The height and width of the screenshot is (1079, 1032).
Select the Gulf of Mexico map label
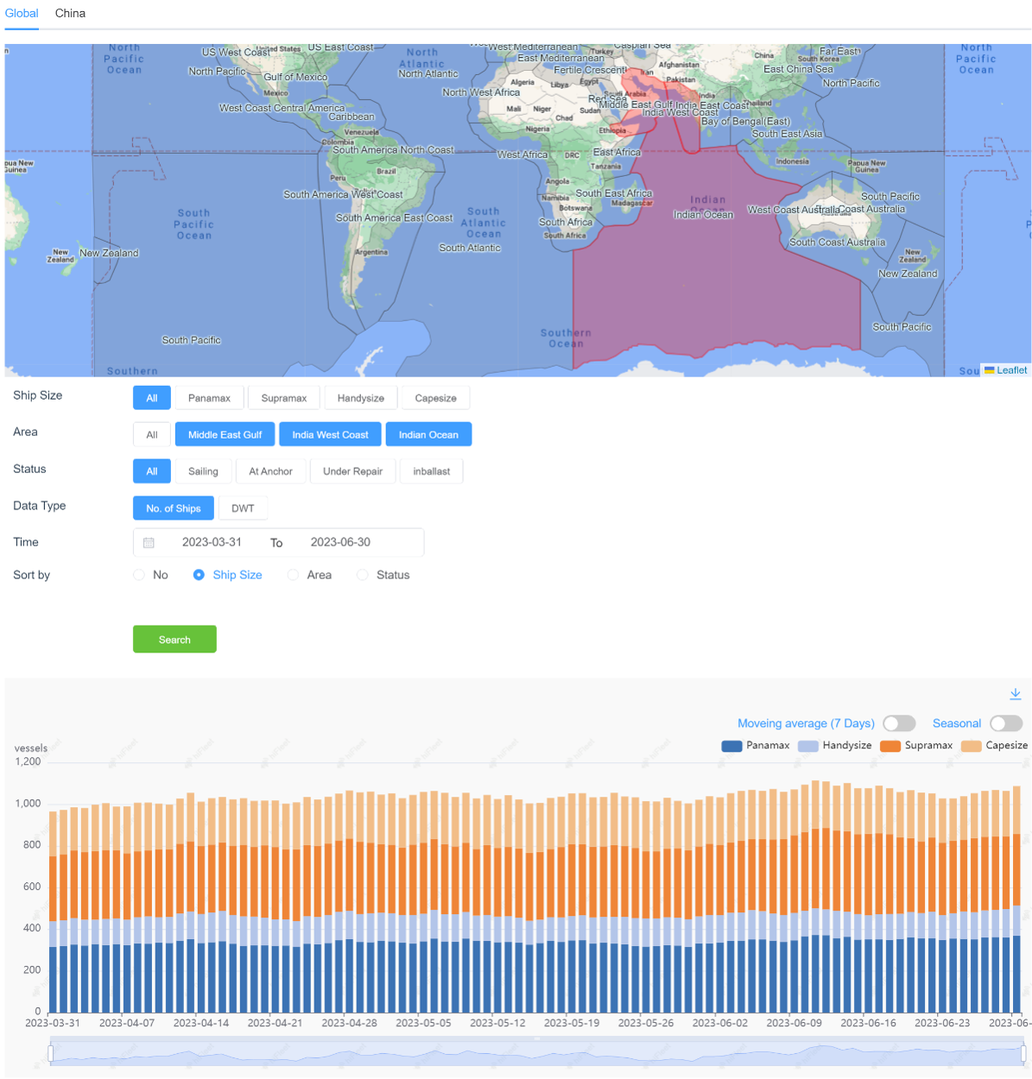coord(296,77)
